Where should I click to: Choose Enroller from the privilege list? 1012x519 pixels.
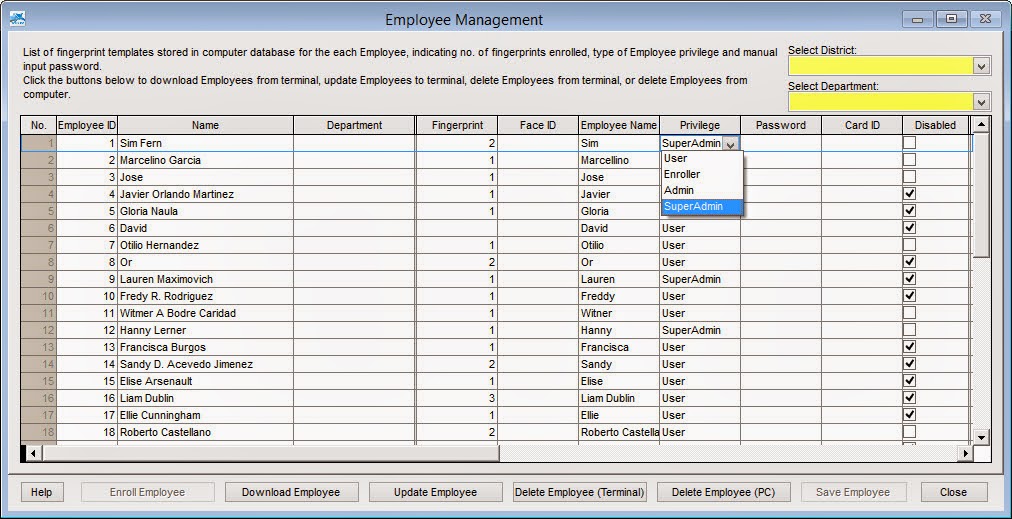tap(702, 174)
